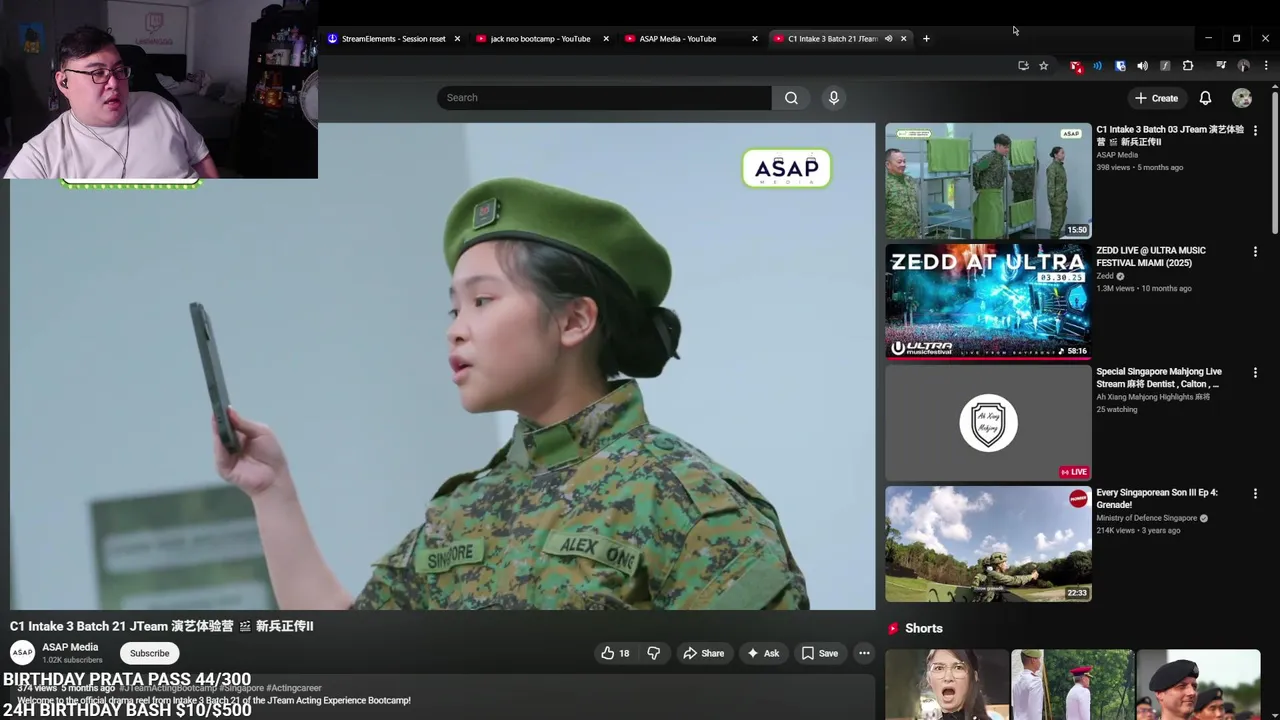This screenshot has width=1280, height=720.
Task: Open options for C1 Intake 3 Batch 03 video
Action: coord(1255,131)
